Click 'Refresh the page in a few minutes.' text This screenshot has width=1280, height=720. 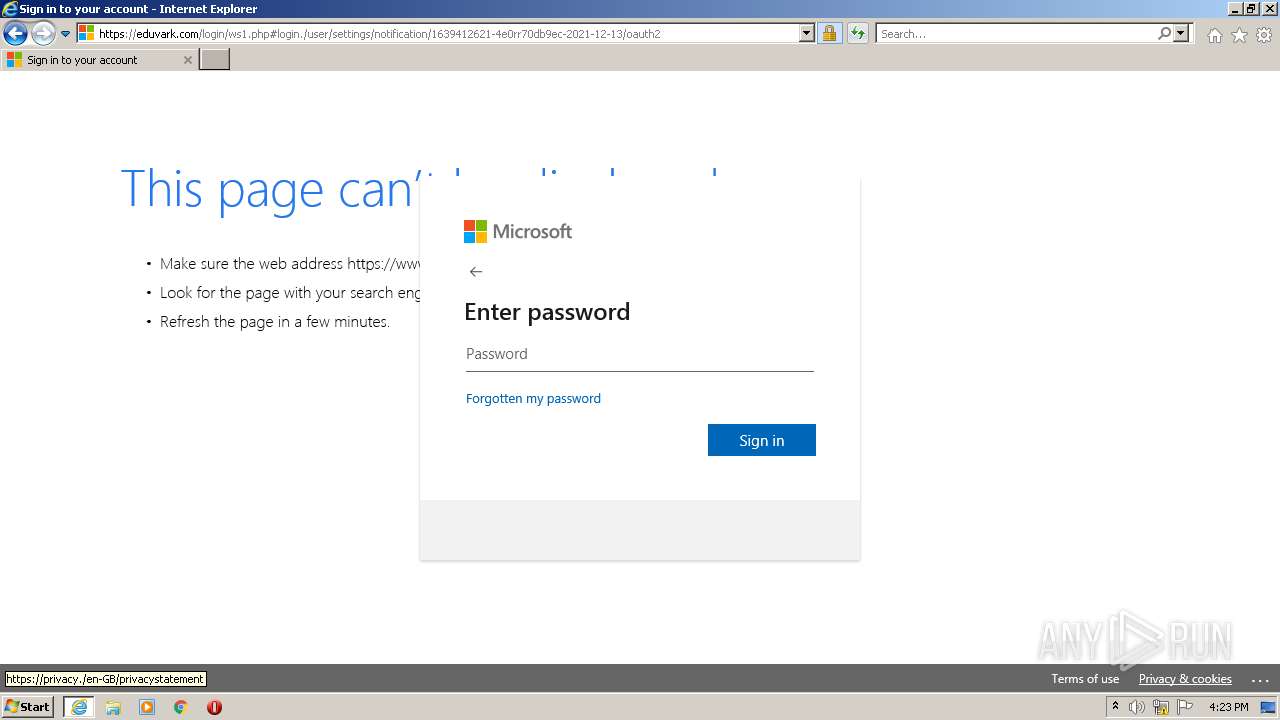click(x=275, y=322)
